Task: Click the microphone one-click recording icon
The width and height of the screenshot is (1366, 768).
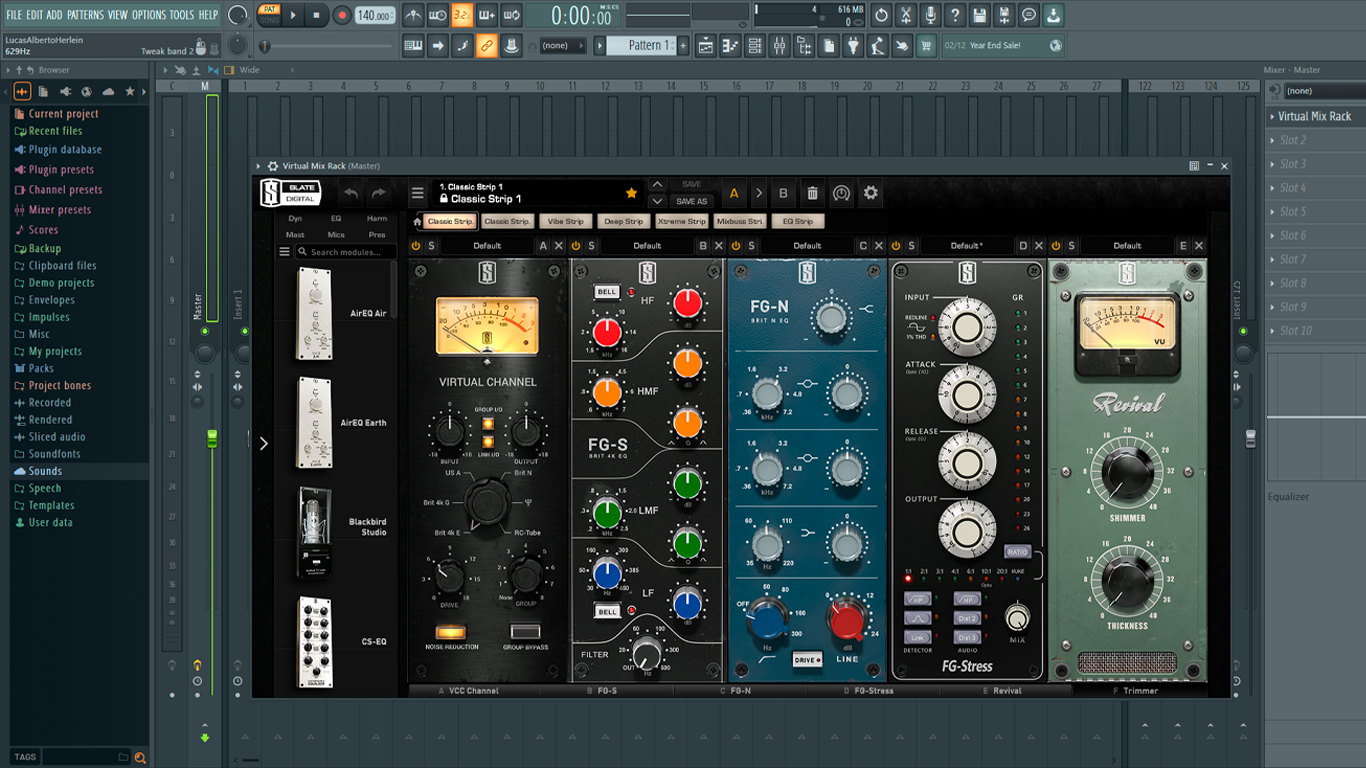Action: pyautogui.click(x=930, y=15)
